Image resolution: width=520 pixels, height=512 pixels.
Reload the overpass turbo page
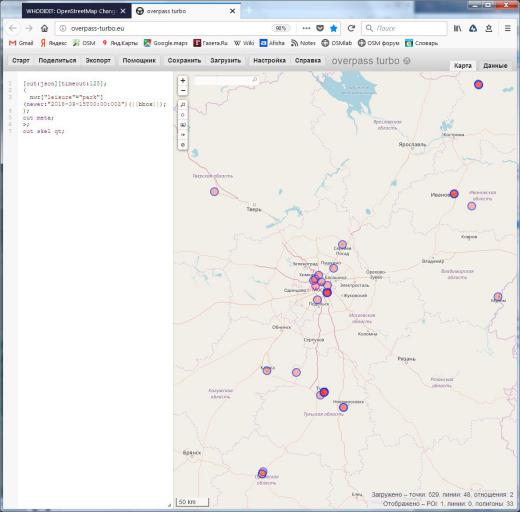coord(351,29)
